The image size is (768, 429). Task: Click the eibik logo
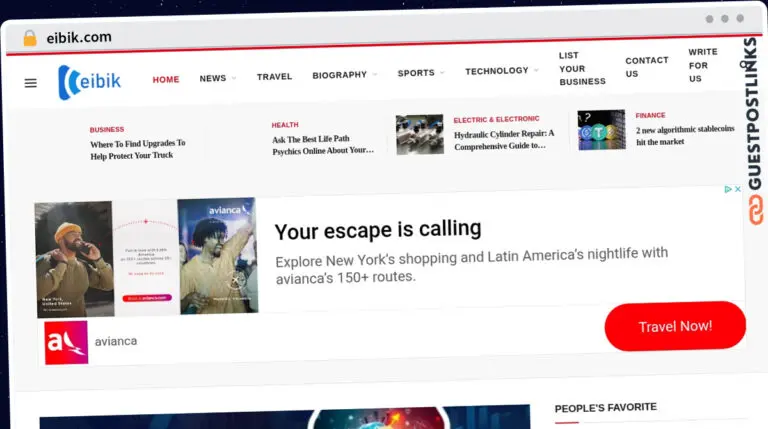pos(90,81)
